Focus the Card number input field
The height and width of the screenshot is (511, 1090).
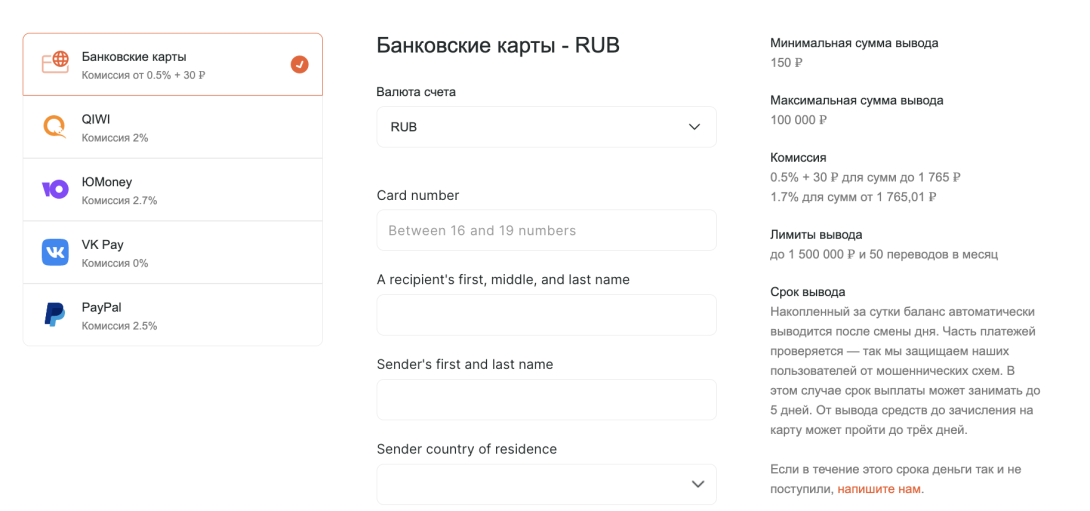click(x=546, y=230)
